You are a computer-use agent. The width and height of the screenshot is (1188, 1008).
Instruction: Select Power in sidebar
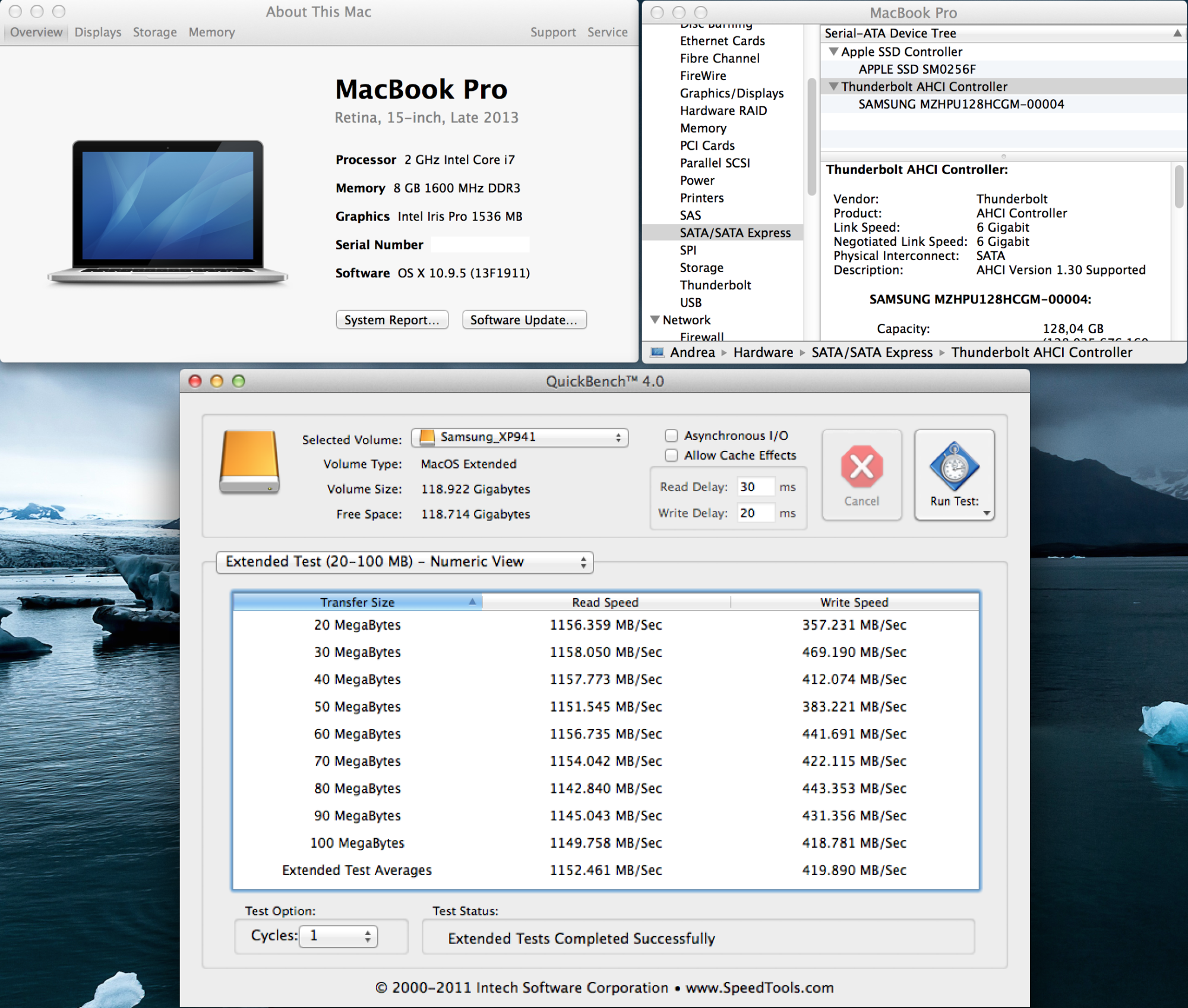coord(697,181)
